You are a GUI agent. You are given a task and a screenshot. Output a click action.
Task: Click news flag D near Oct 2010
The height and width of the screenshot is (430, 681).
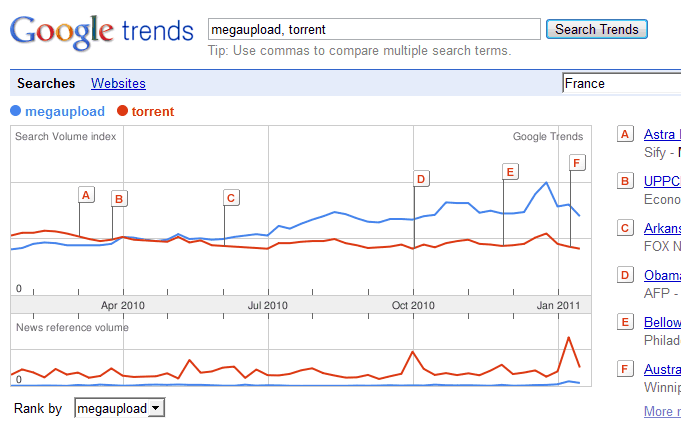(421, 179)
